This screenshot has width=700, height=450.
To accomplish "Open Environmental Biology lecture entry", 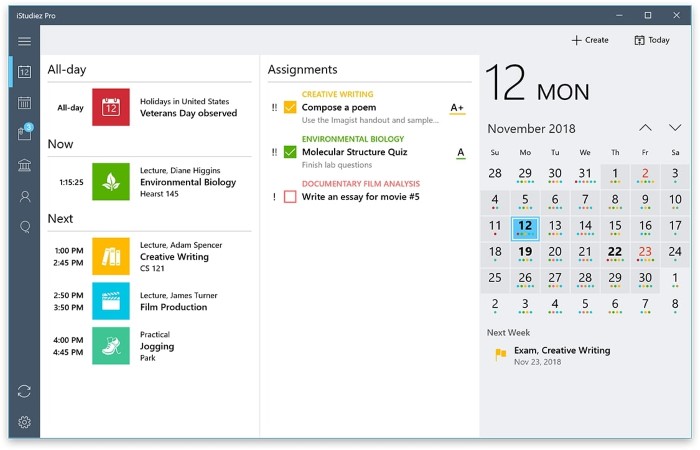I will pos(150,182).
